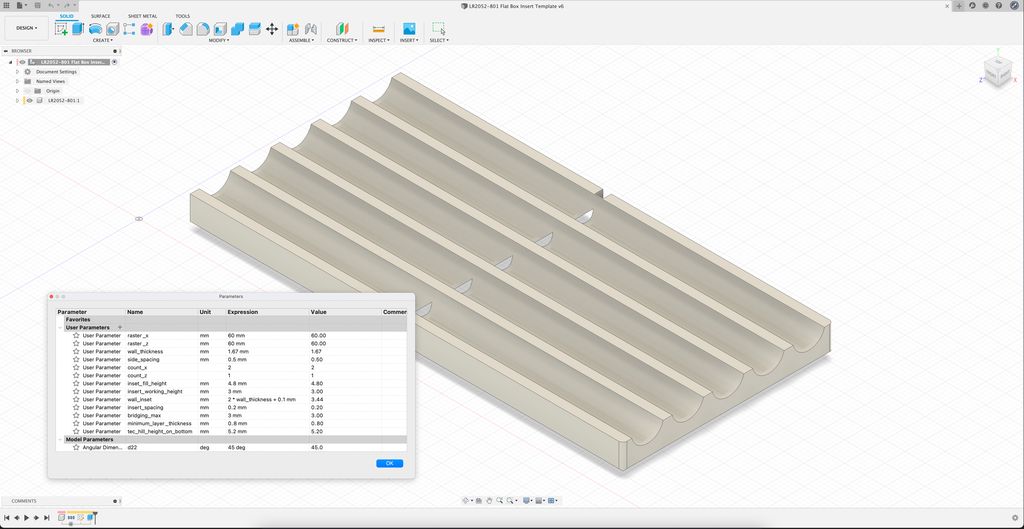The image size is (1024, 529).
Task: Open the Joint tool in Assemble
Action: click(311, 29)
